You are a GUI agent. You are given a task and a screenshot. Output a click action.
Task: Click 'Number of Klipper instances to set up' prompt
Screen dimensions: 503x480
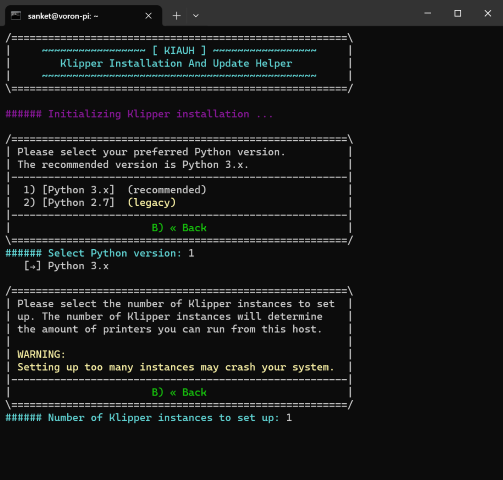coord(149,418)
